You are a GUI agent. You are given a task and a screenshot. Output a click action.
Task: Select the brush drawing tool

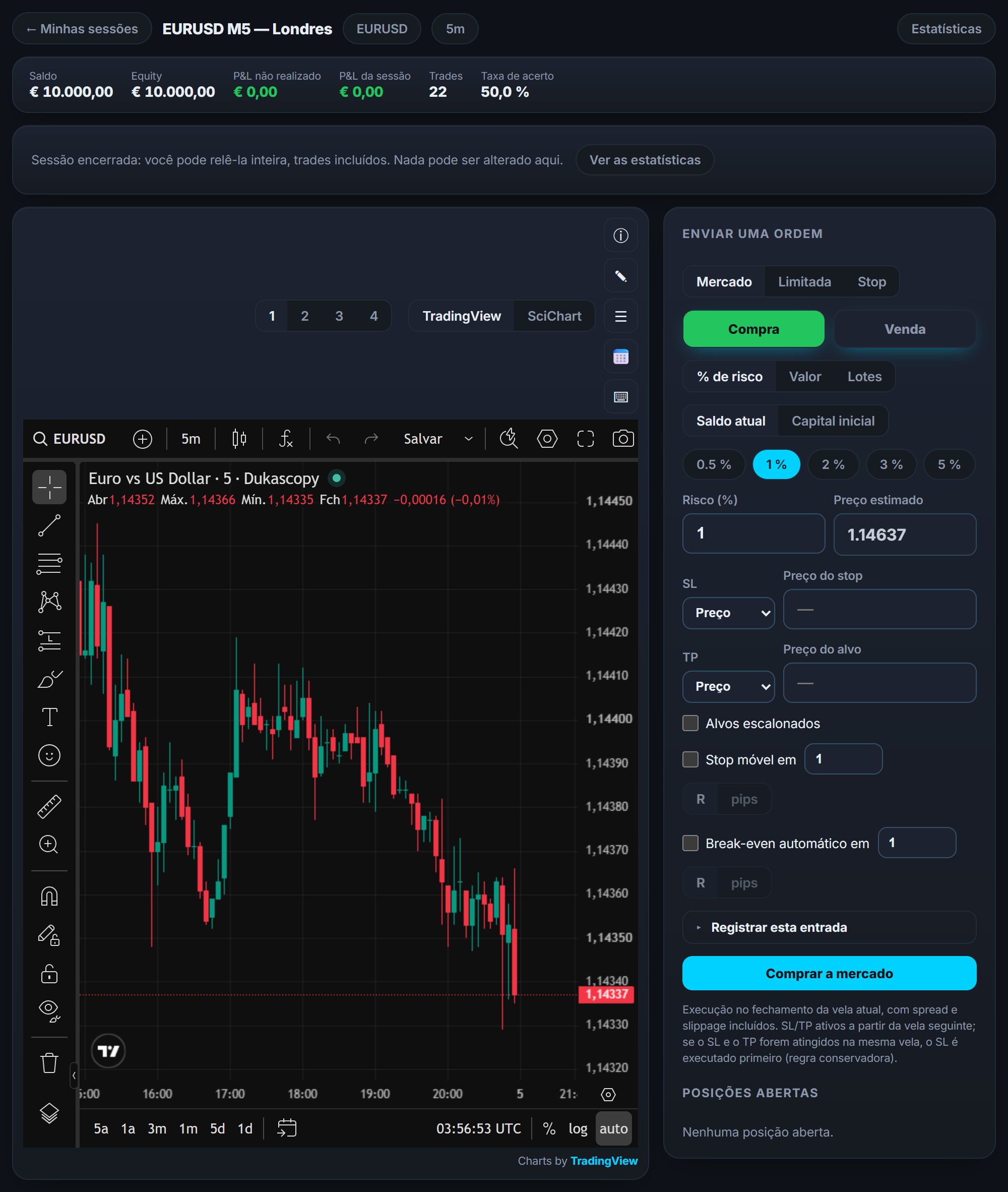(x=49, y=679)
